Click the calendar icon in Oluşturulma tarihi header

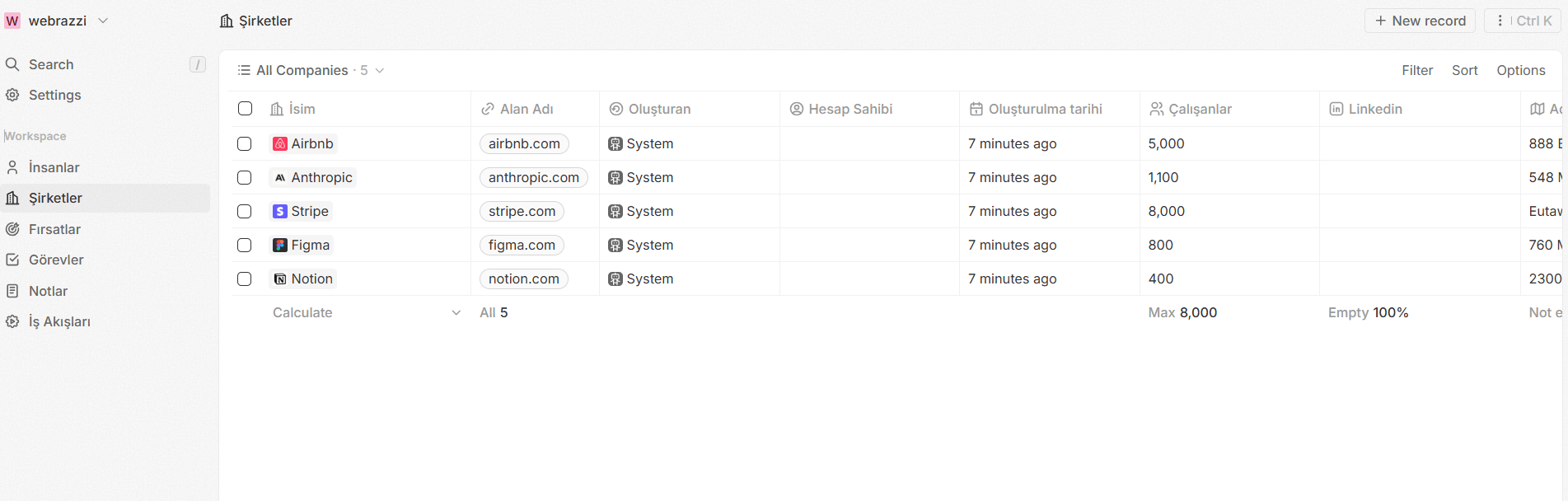coord(976,109)
